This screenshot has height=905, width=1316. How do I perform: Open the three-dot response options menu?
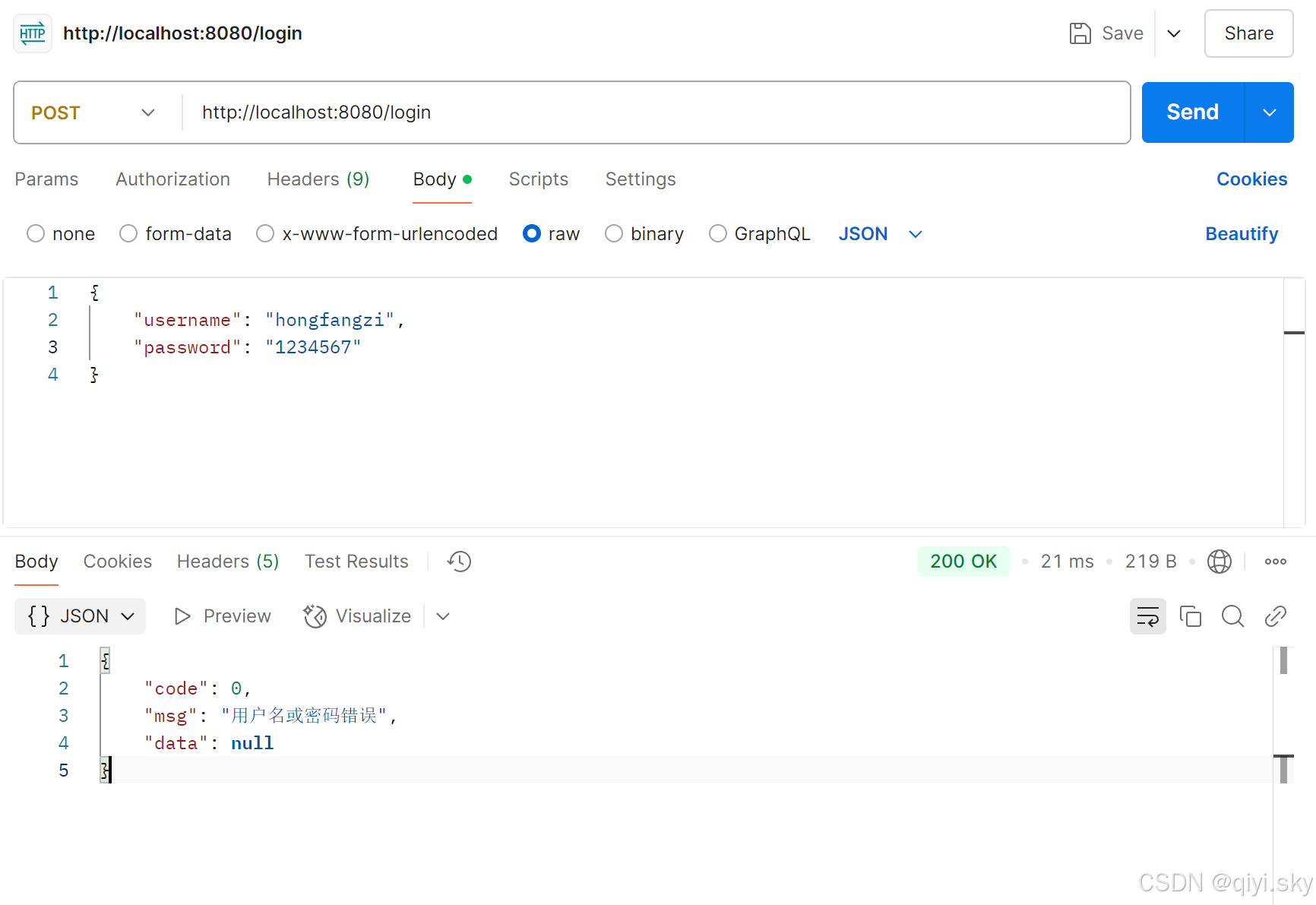1275,562
